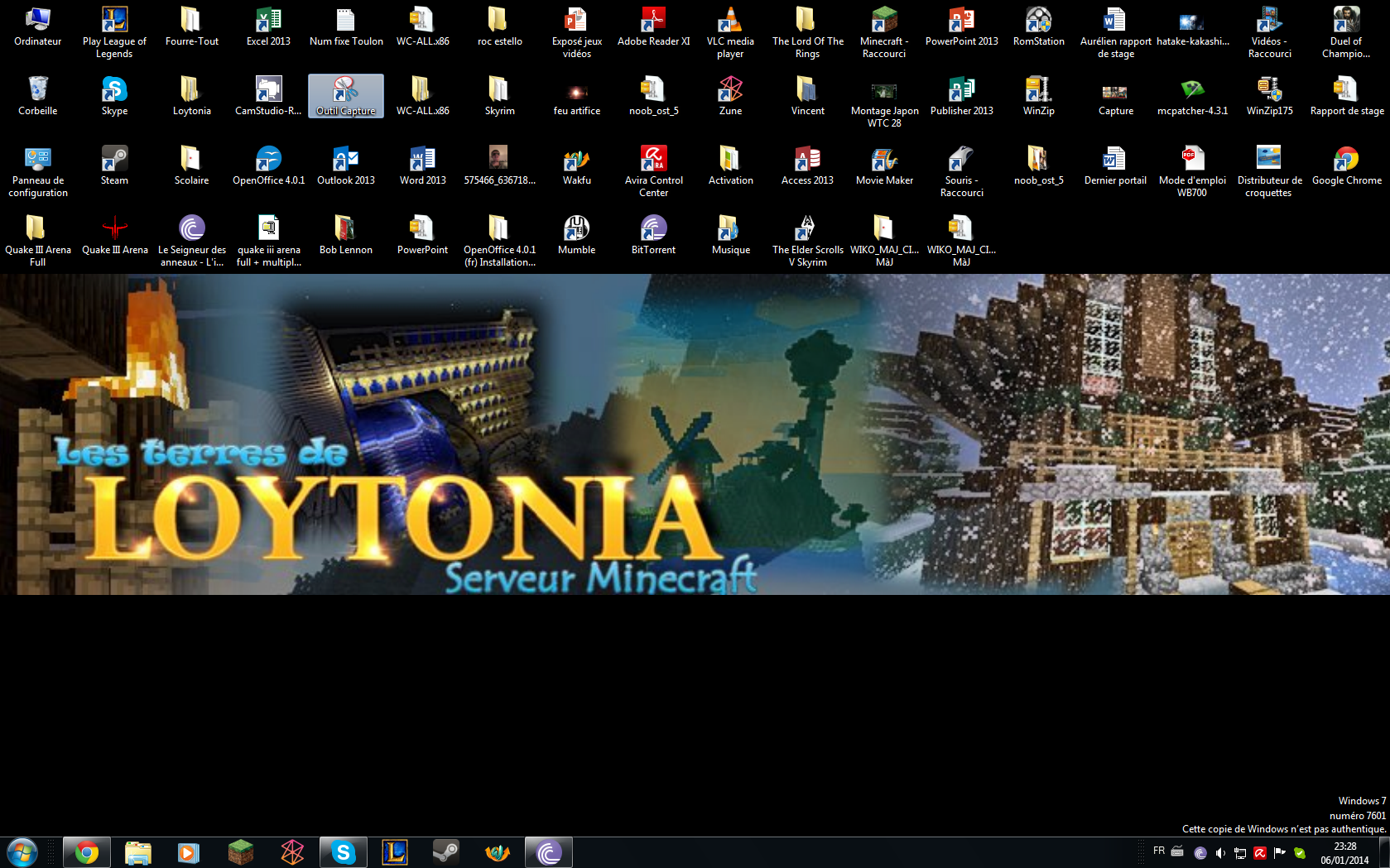The image size is (1390, 868).
Task: Open Minecraft - Raccourci shortcut
Action: tap(884, 32)
